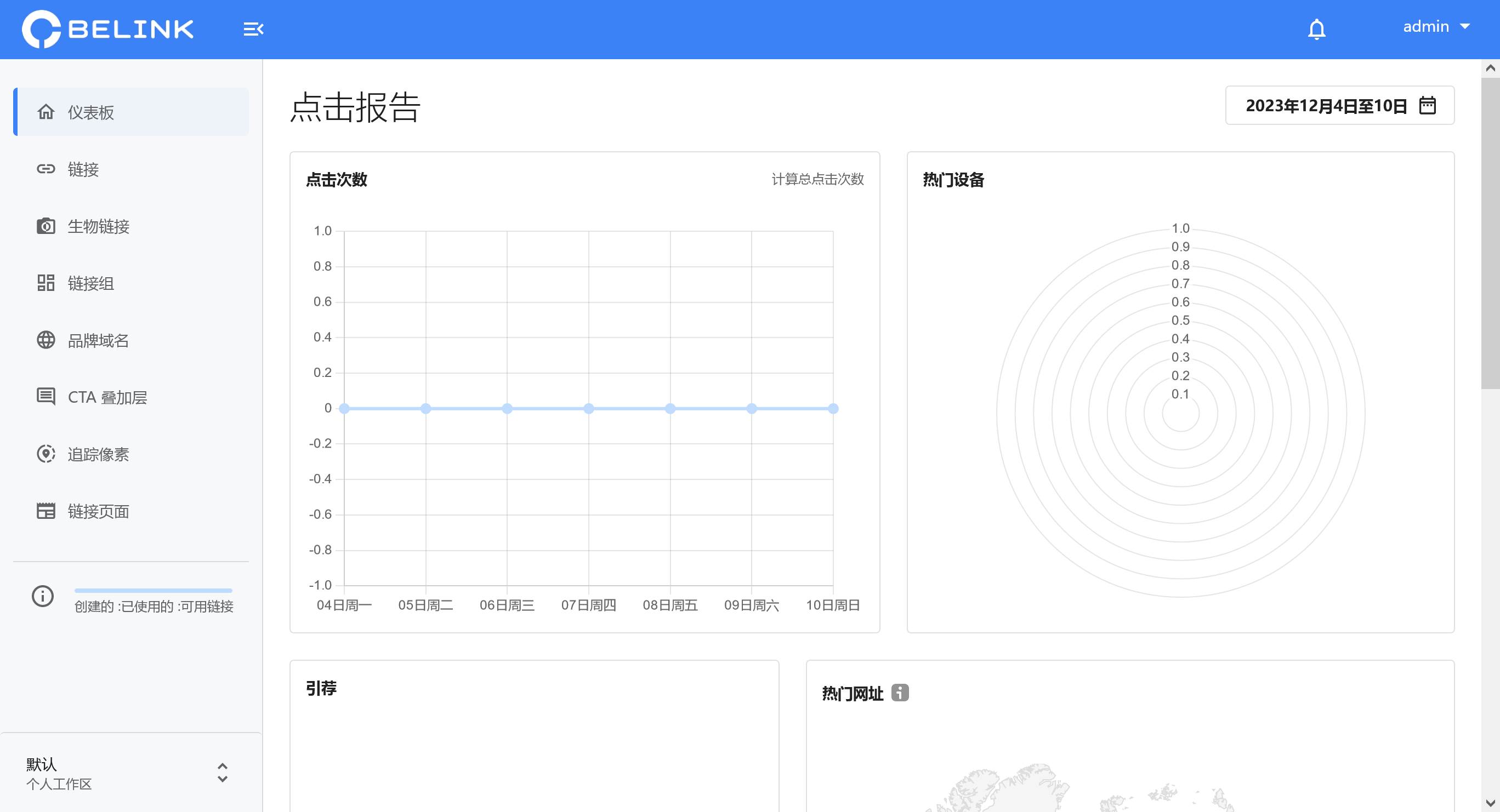Click the notification bell icon
The image size is (1500, 812).
click(x=1316, y=29)
